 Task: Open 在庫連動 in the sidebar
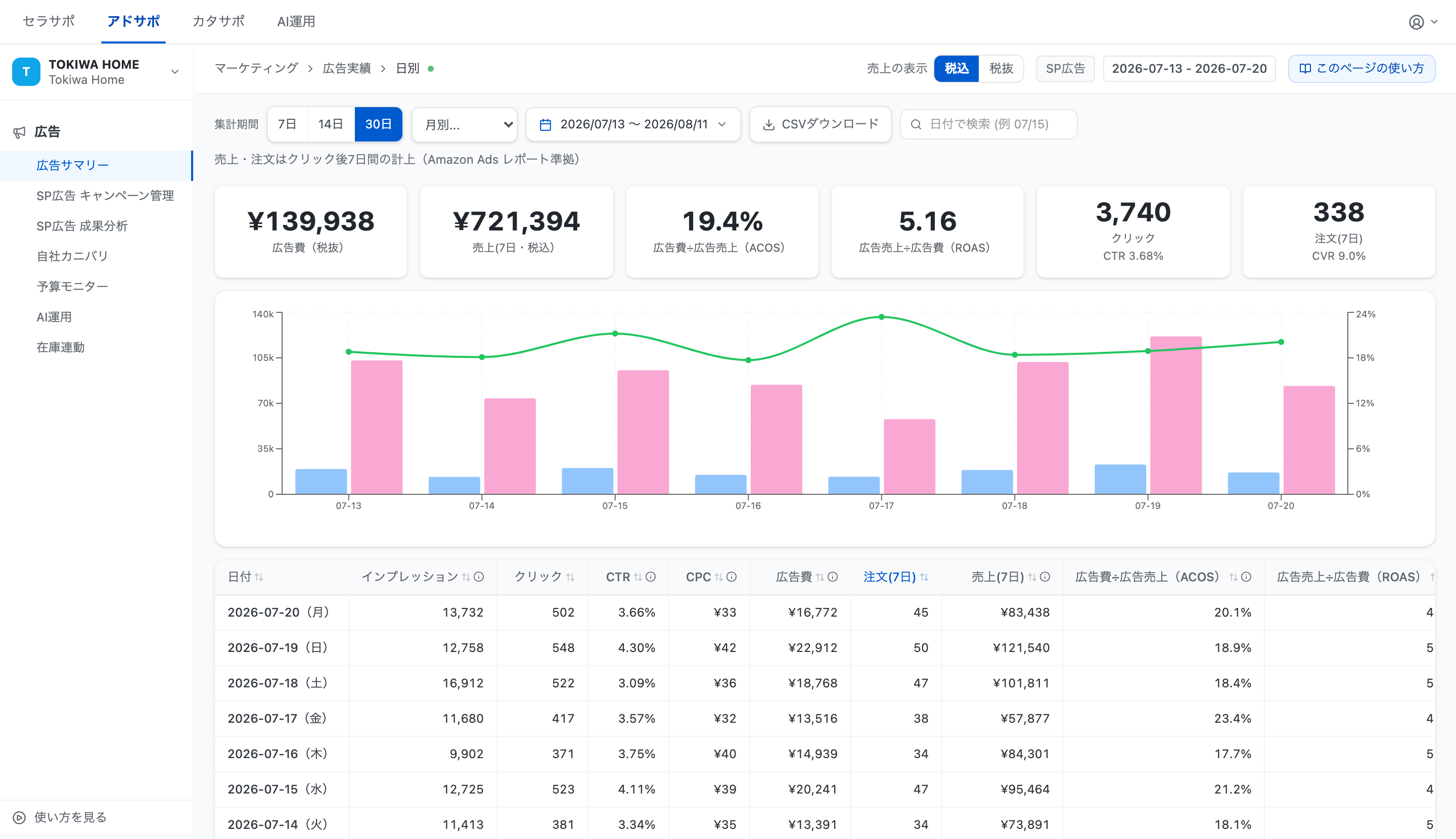pos(96,347)
